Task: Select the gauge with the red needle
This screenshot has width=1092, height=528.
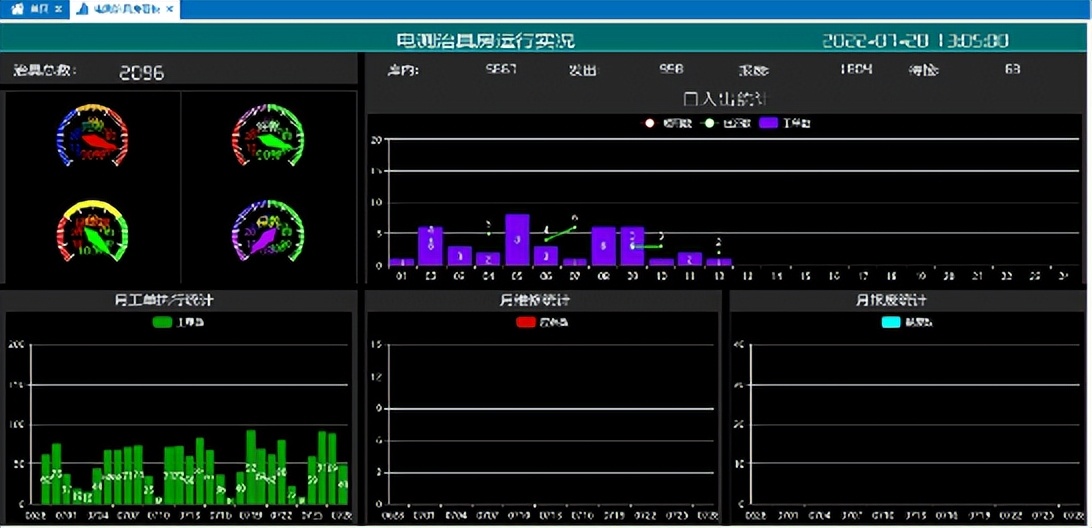Action: pyautogui.click(x=93, y=135)
